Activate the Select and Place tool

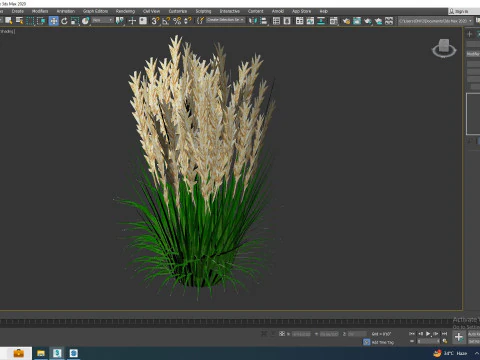85,21
